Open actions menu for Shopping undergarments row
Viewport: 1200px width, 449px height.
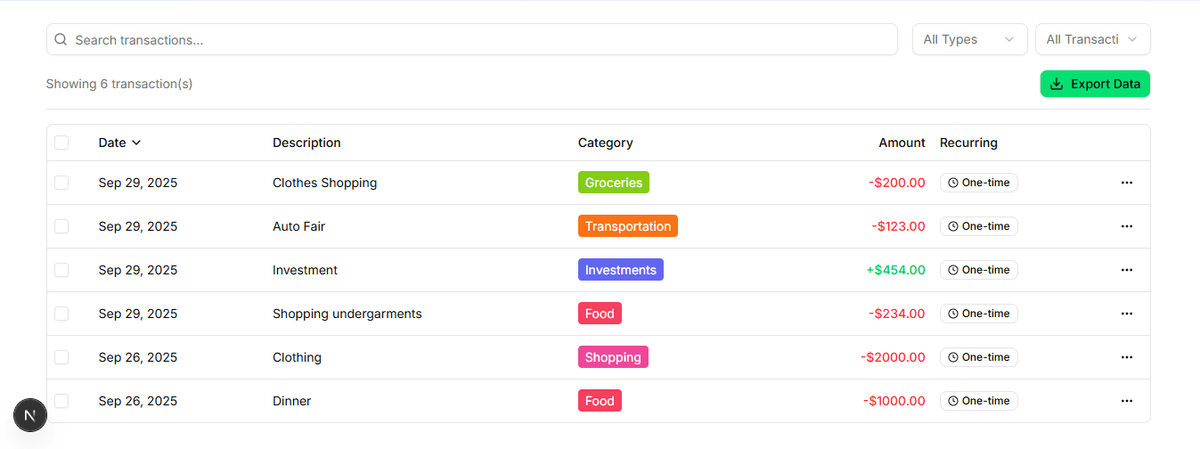pyautogui.click(x=1127, y=314)
